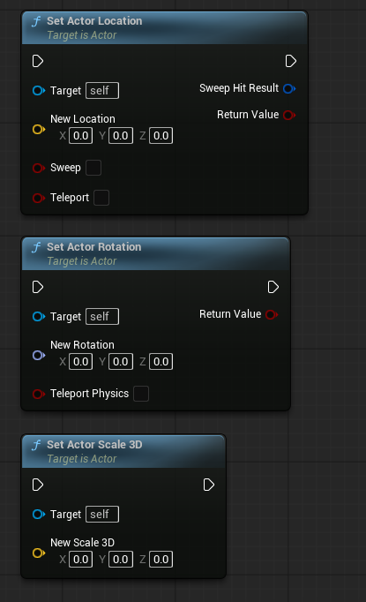
Task: Click the Target pin on Set Actor Scale 3D
Action: tap(39, 514)
